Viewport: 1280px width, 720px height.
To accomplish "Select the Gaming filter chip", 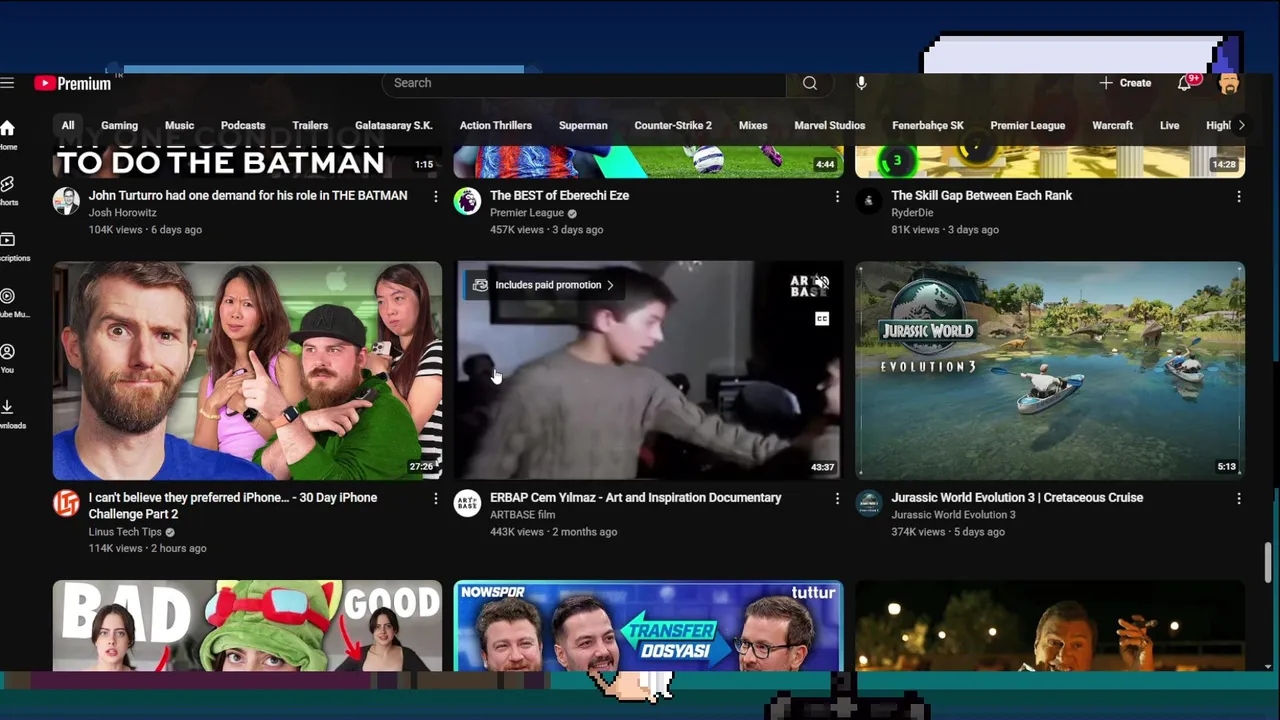I will pos(119,125).
